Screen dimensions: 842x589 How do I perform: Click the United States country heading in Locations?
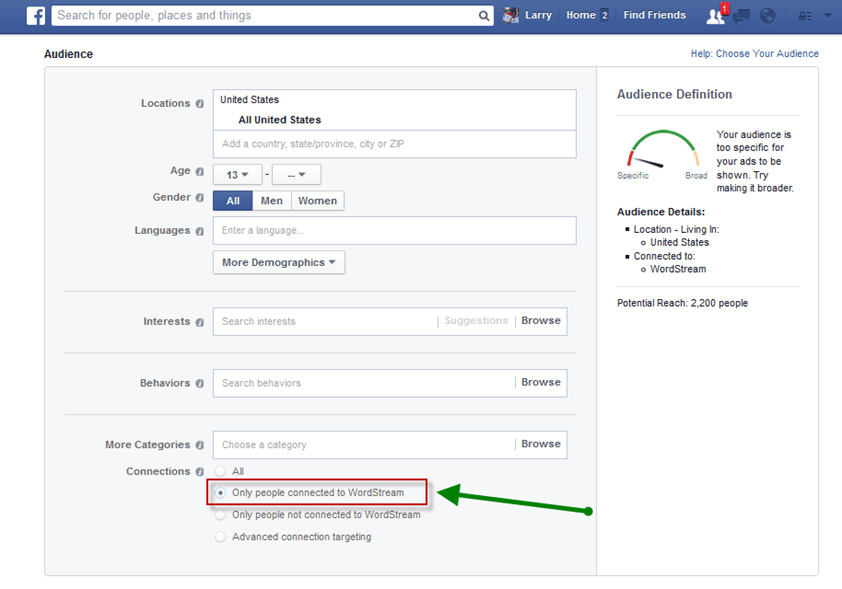point(250,100)
